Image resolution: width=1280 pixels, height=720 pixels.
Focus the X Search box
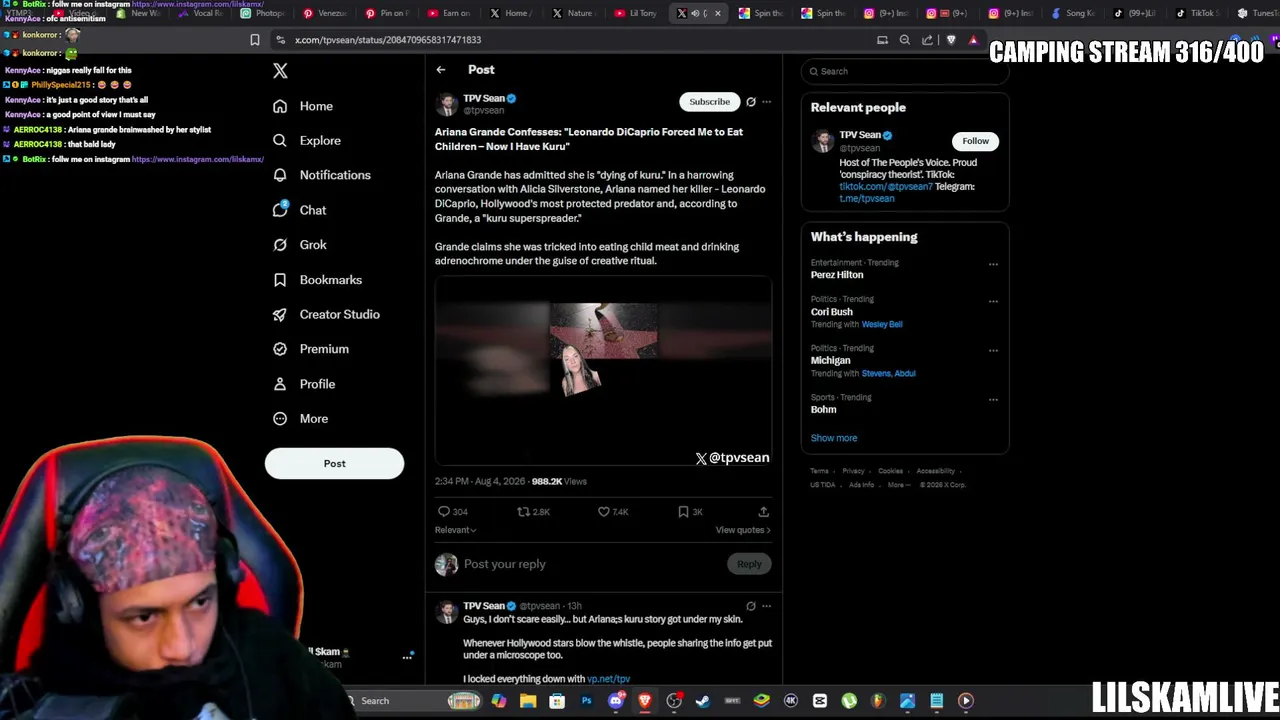pos(903,71)
